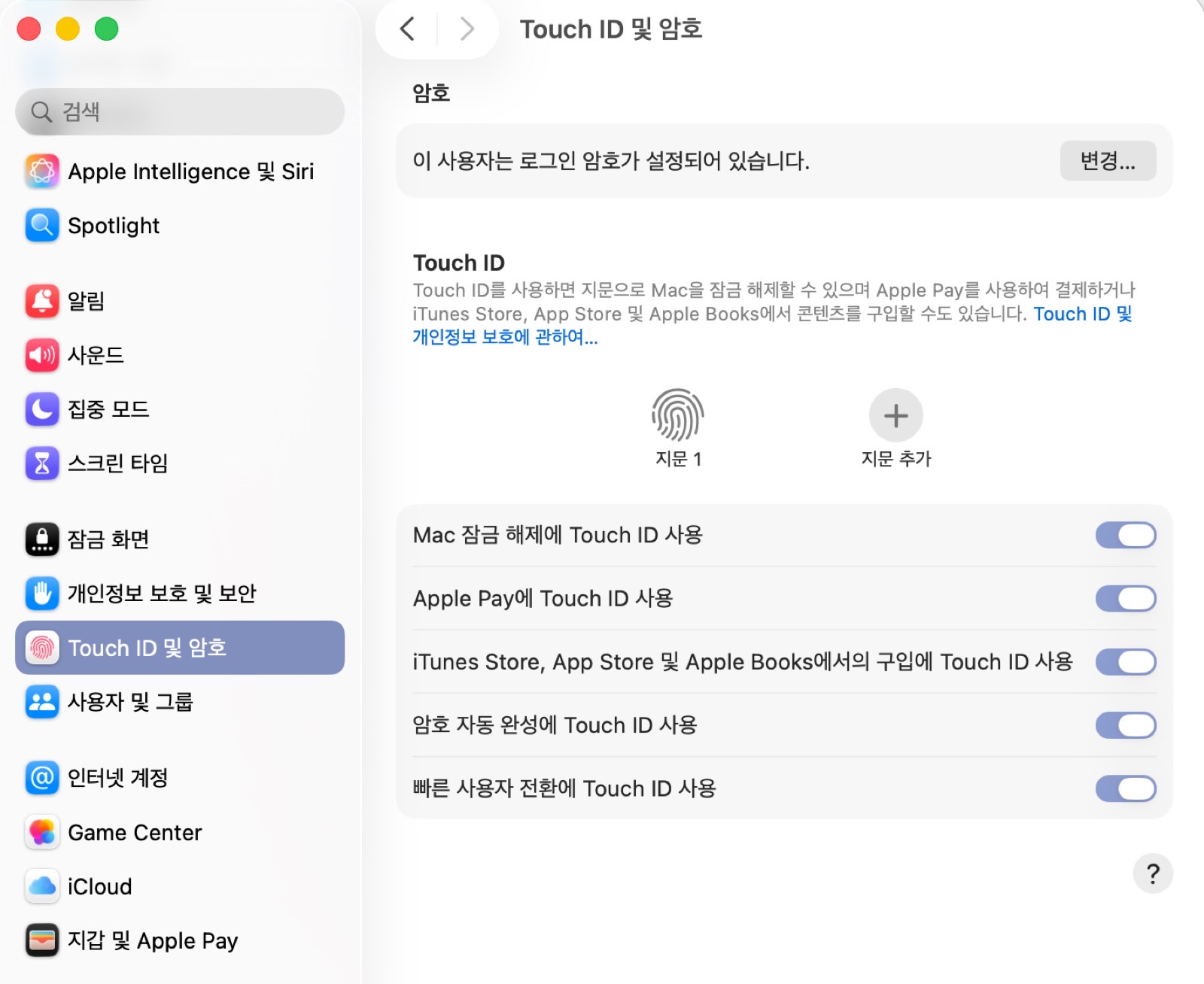Select Touch ID 및 암호 in sidebar

click(x=180, y=648)
